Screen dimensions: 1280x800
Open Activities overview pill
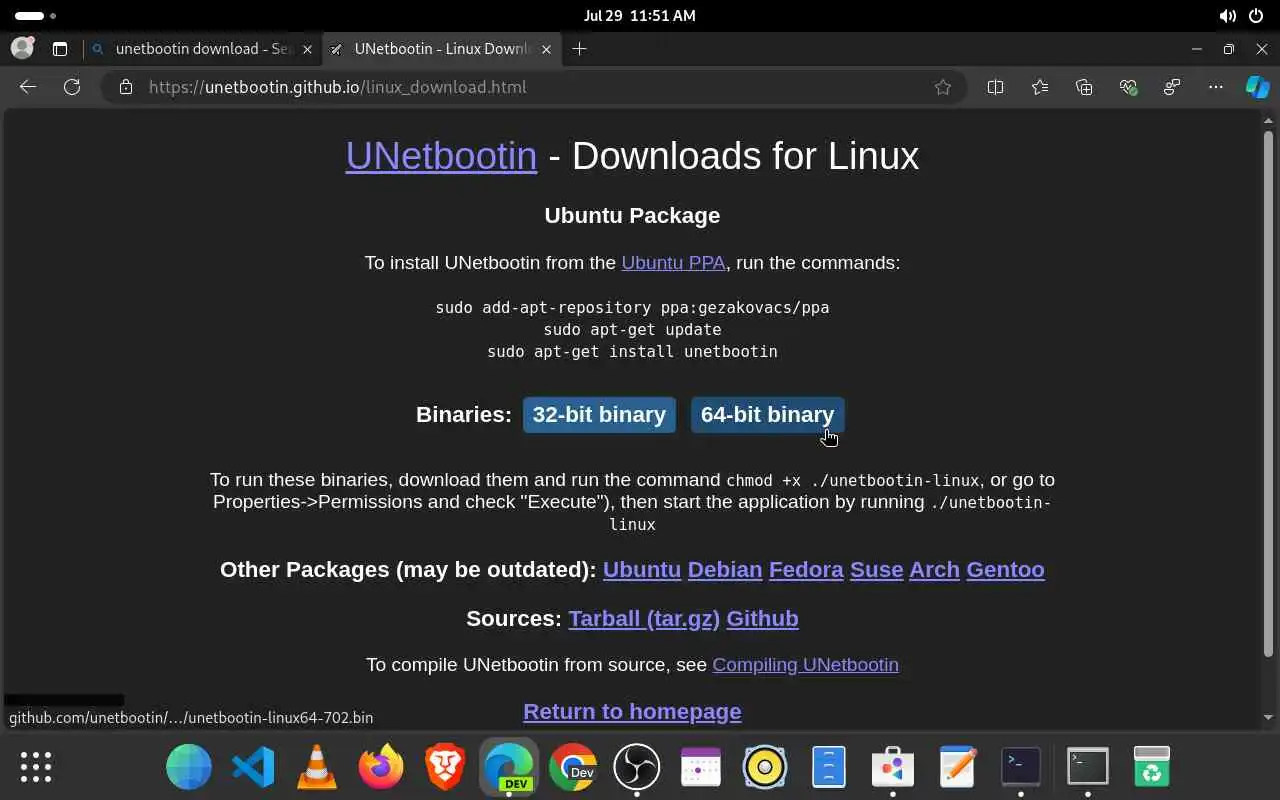click(x=36, y=16)
